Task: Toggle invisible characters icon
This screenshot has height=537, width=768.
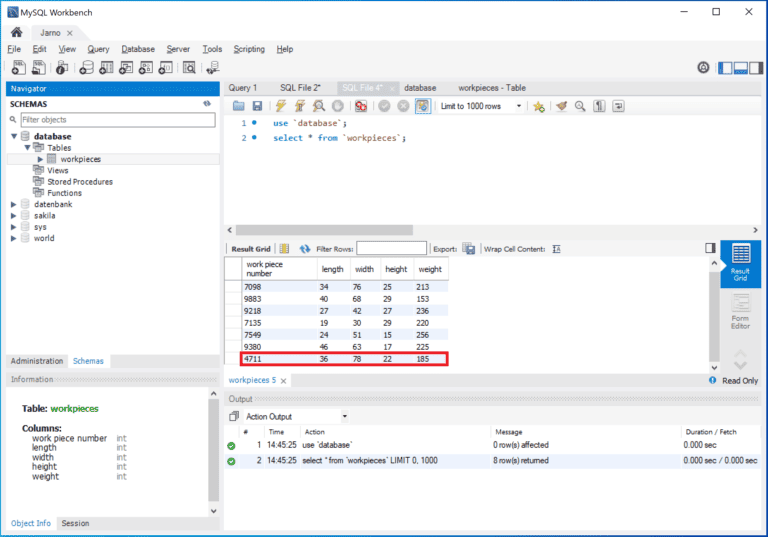Action: pos(599,106)
